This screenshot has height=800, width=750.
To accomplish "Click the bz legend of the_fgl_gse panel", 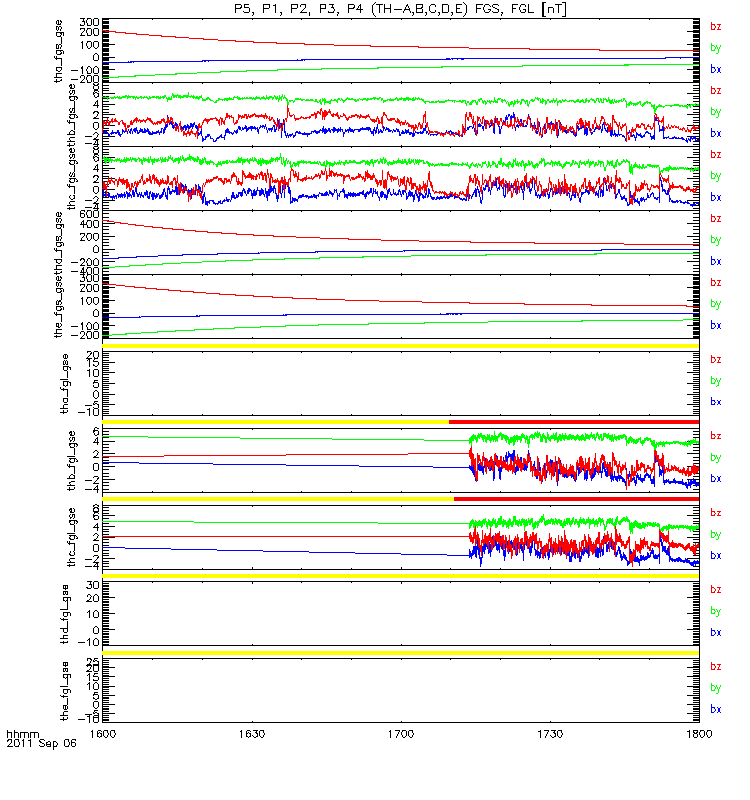I will coord(716,667).
